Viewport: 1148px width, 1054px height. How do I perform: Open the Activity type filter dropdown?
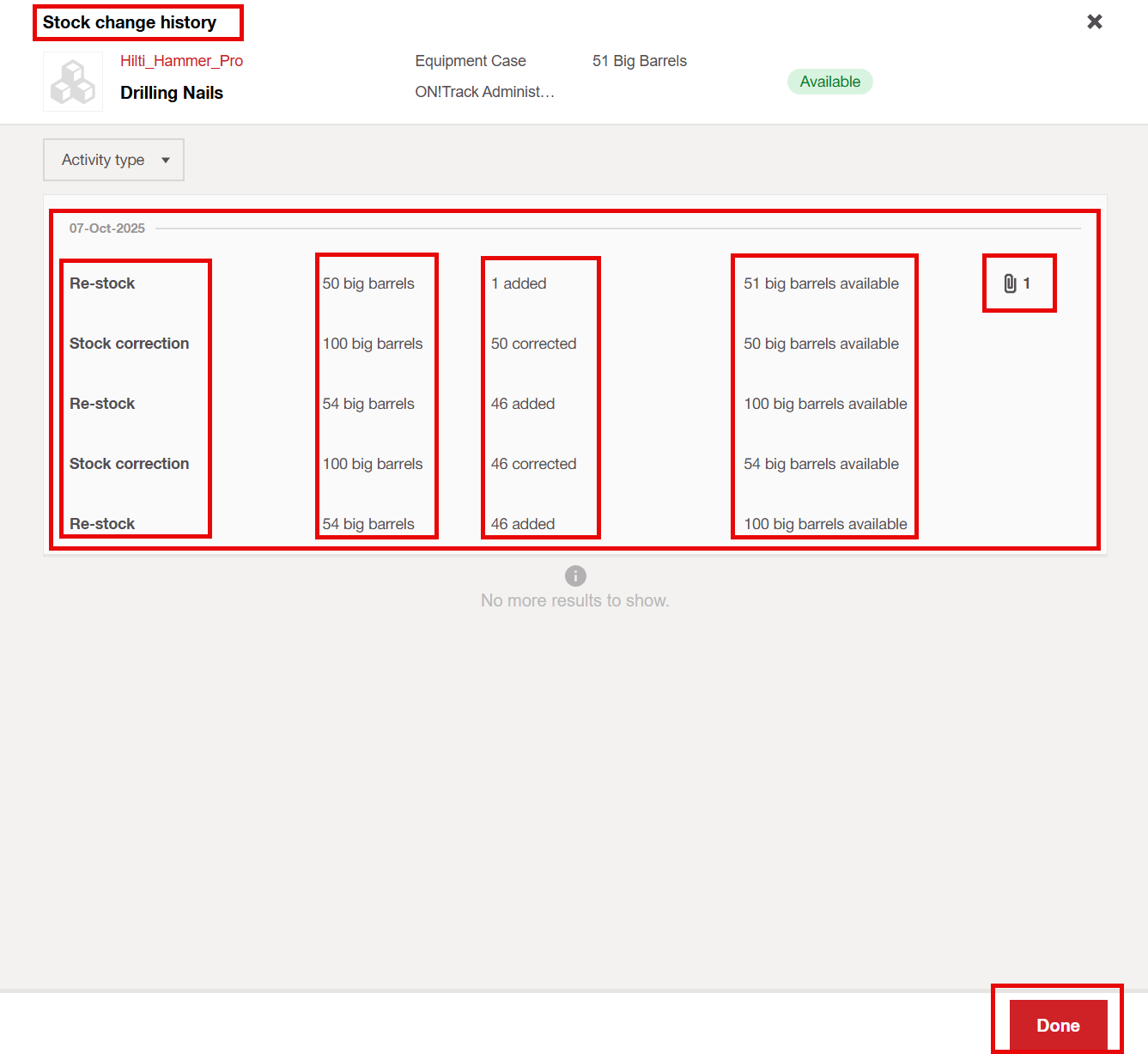coord(113,160)
